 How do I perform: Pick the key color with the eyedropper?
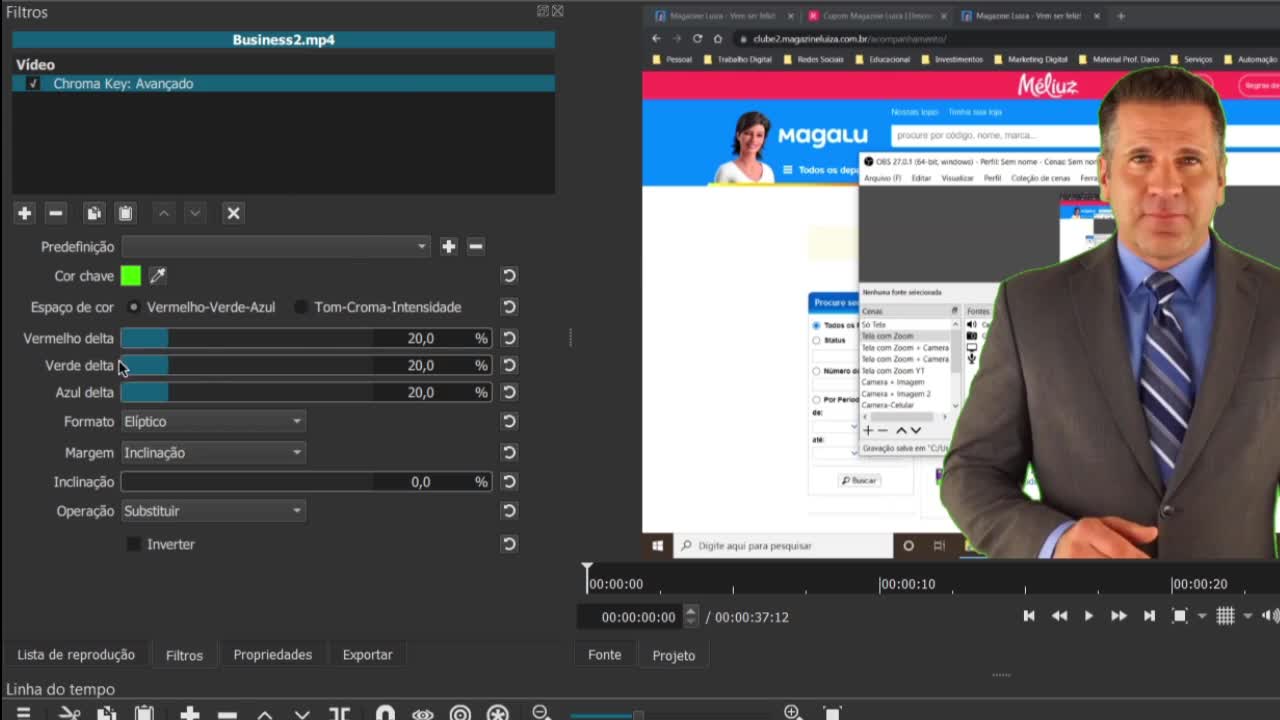pyautogui.click(x=157, y=275)
